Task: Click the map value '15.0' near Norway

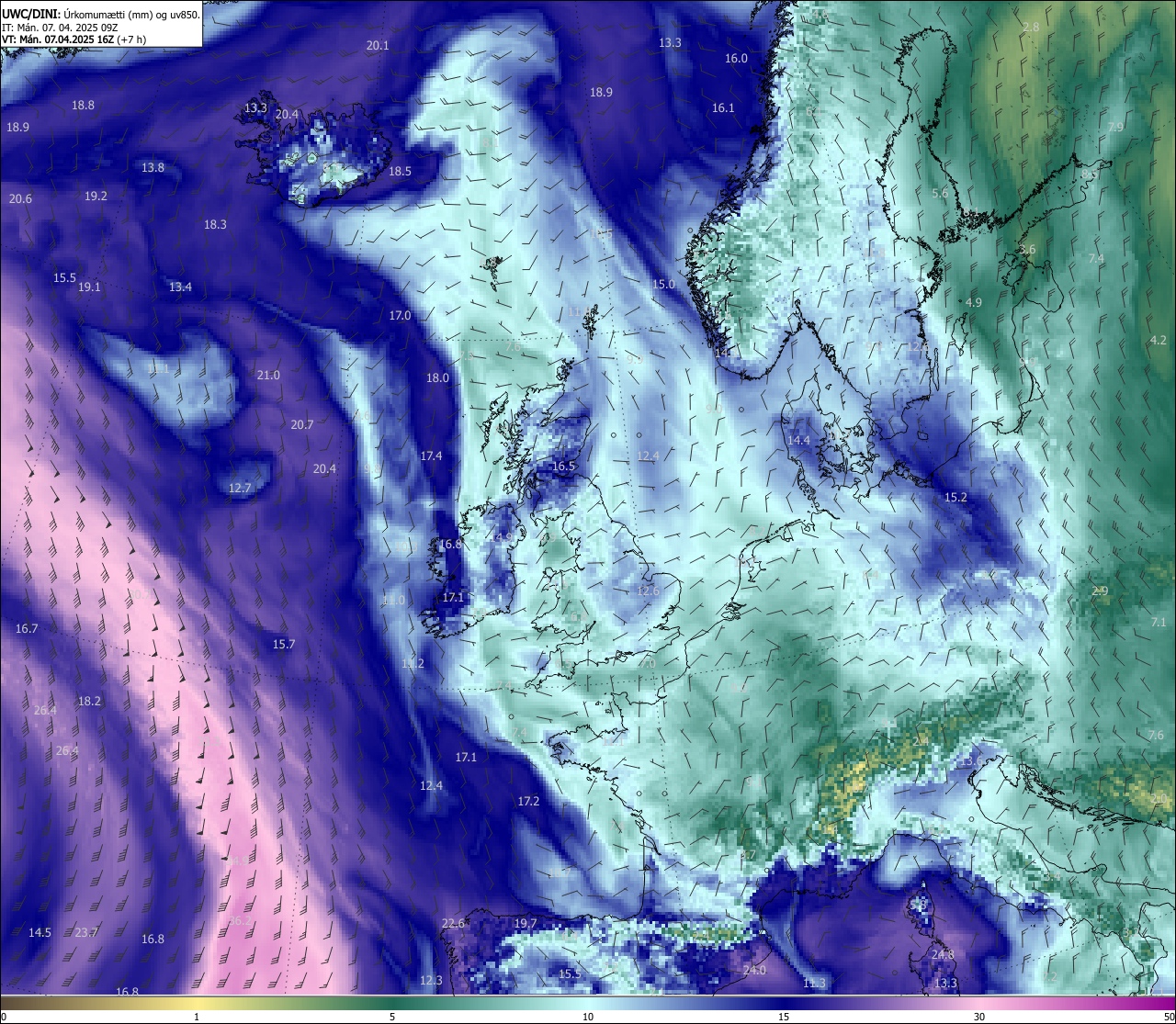Action: 663,285
